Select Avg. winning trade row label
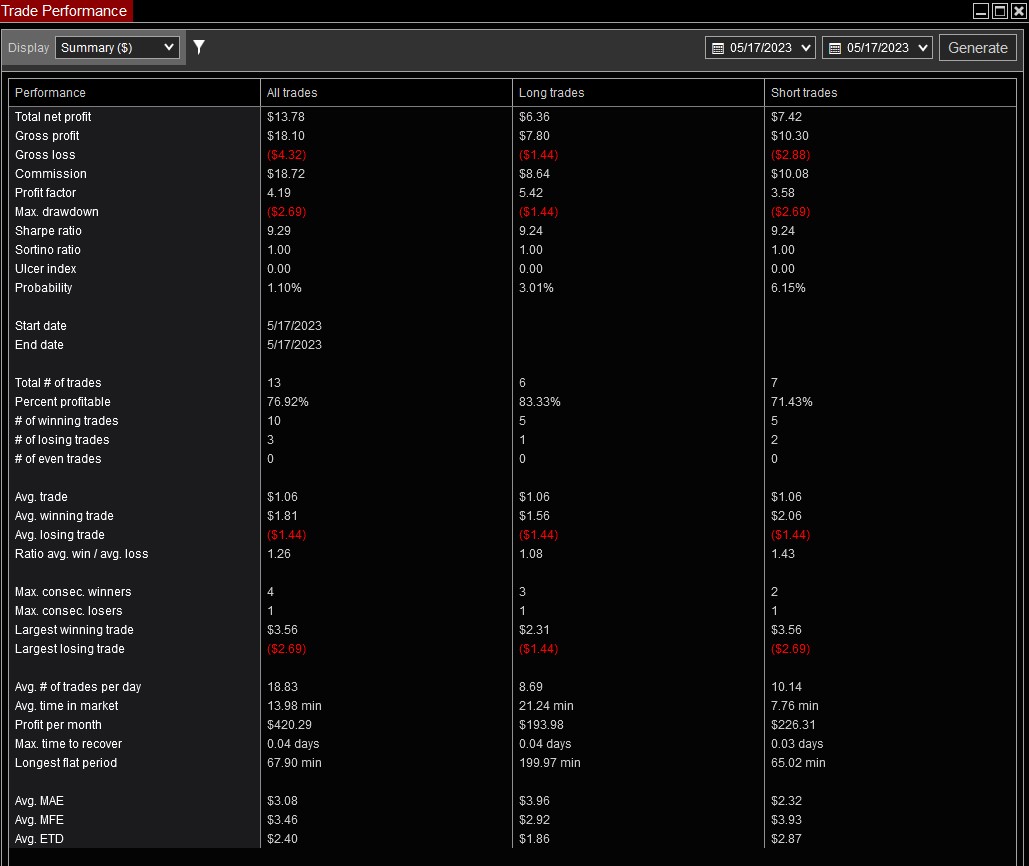The width and height of the screenshot is (1029, 866). click(64, 516)
